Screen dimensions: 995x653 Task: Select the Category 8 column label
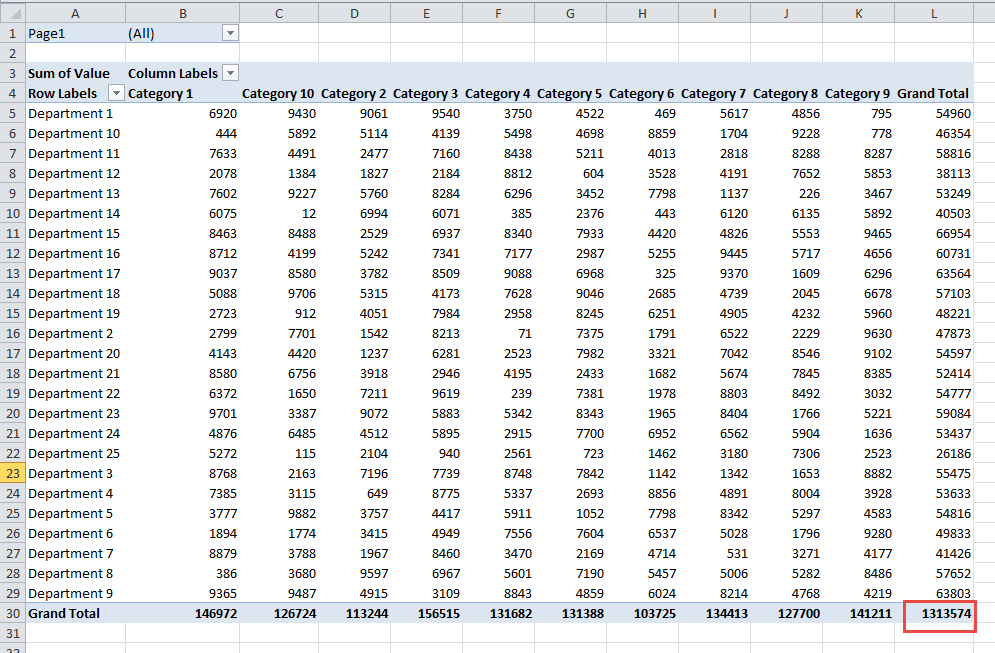[786, 93]
